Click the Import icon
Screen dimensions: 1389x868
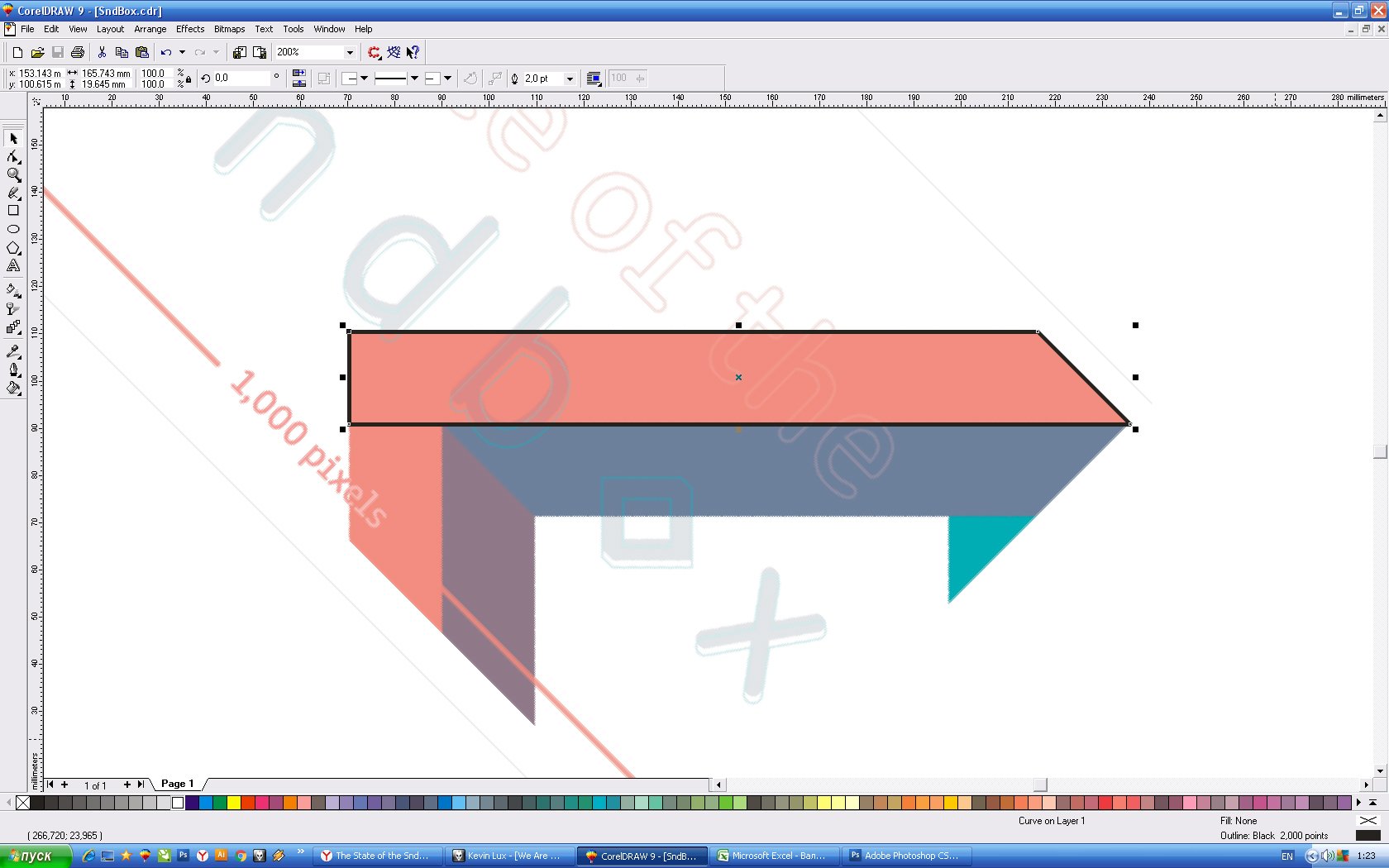[240, 52]
